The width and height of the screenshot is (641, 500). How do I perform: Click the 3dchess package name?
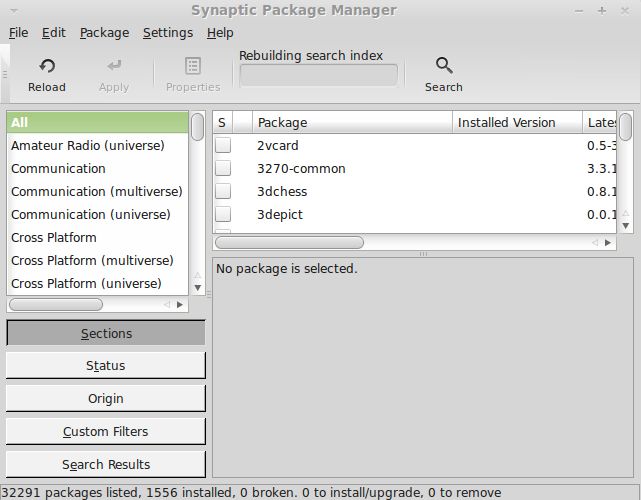[282, 191]
